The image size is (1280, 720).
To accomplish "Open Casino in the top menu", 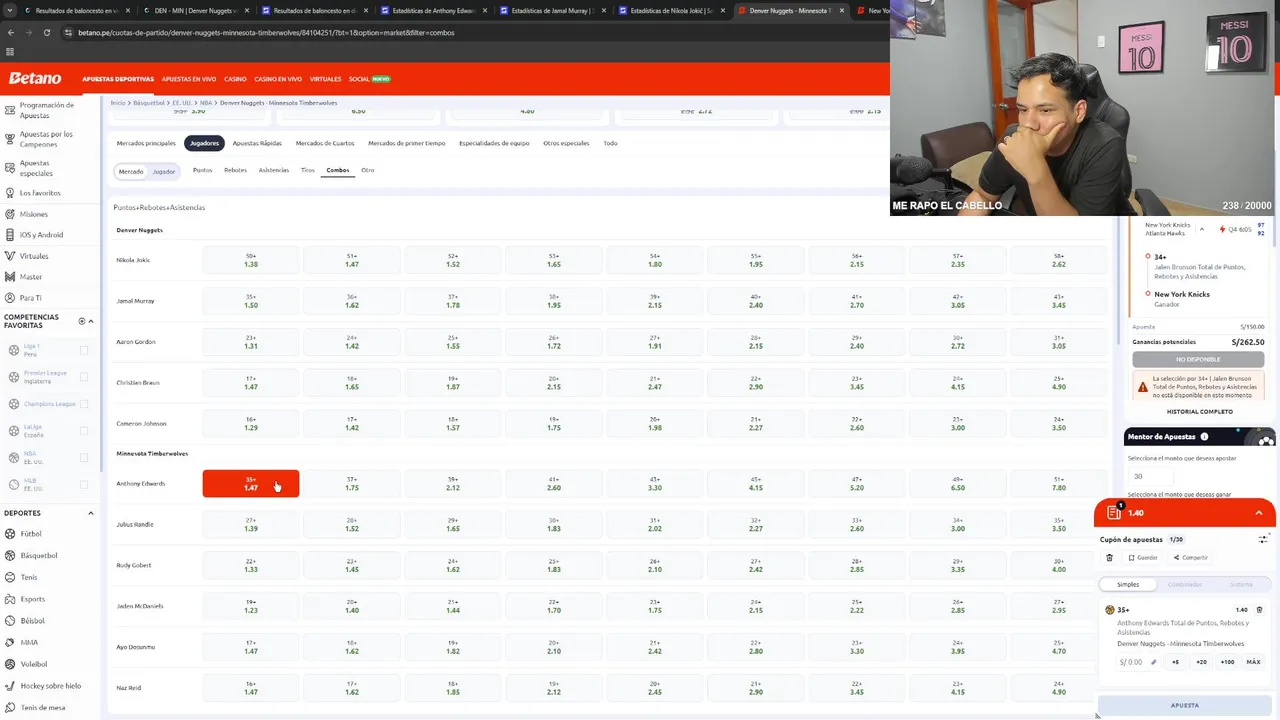I will pos(235,79).
